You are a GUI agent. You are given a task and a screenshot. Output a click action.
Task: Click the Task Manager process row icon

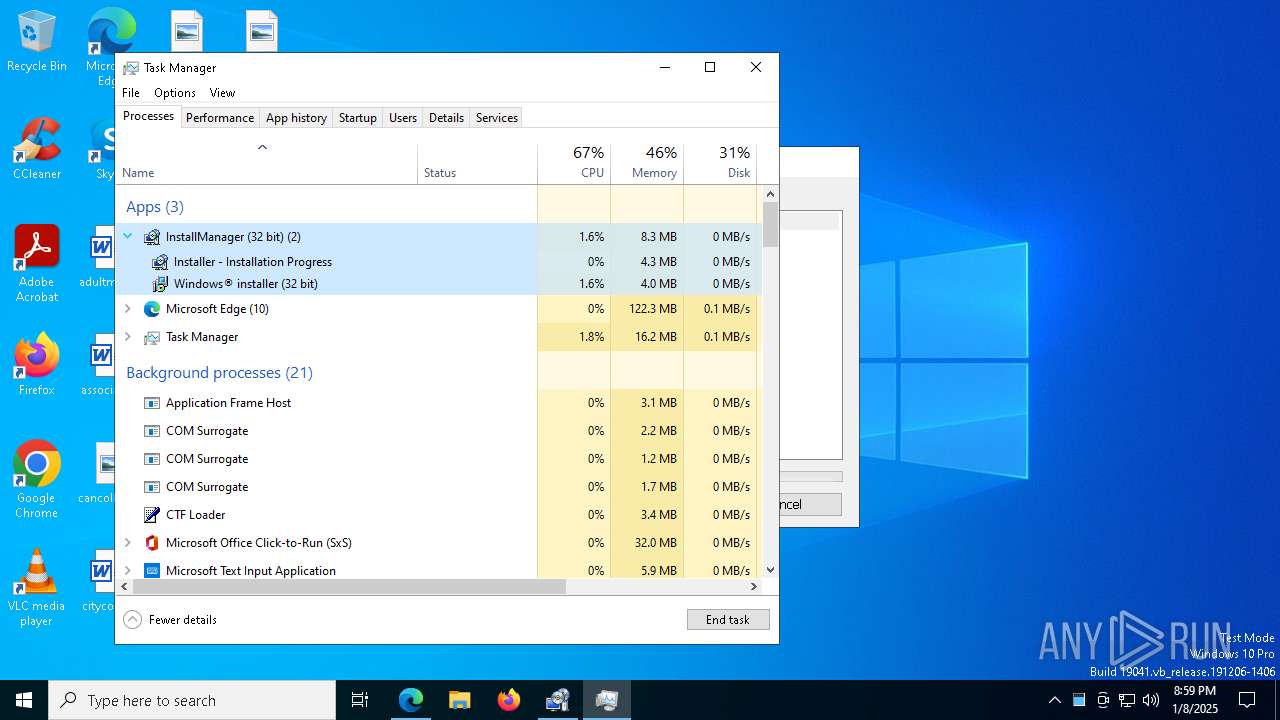coord(152,337)
